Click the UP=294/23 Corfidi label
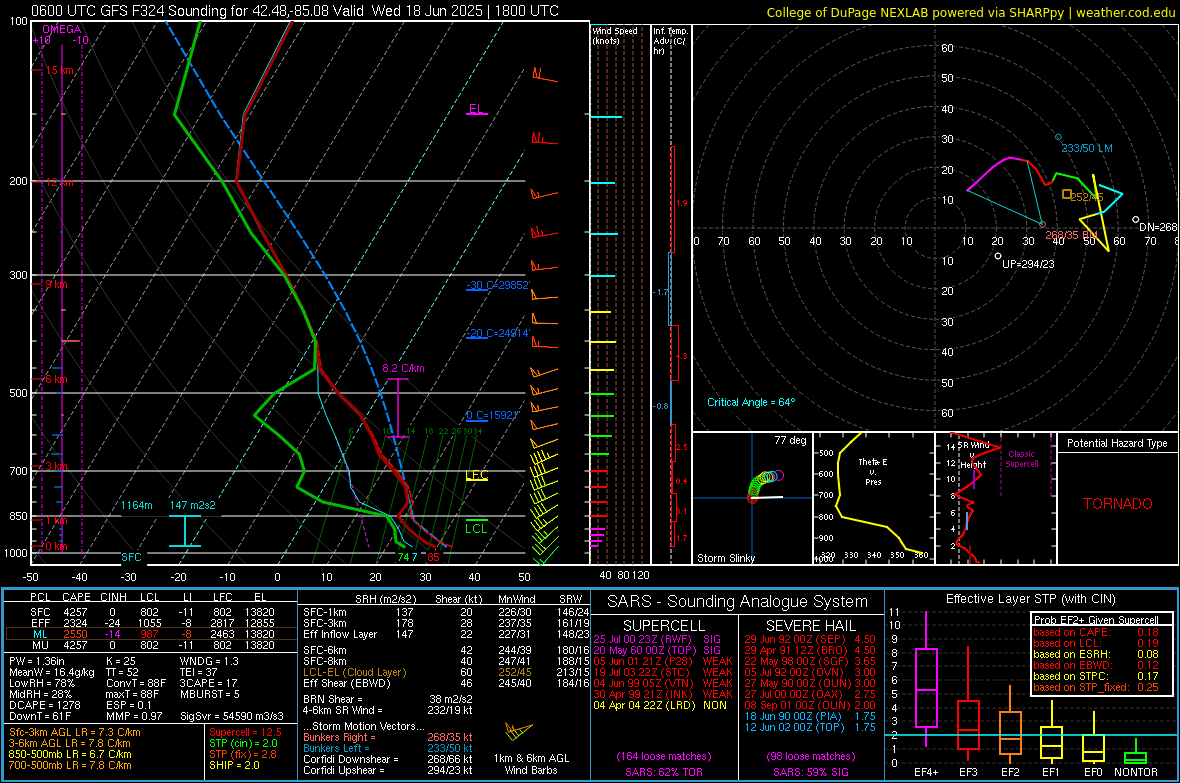Image resolution: width=1180 pixels, height=783 pixels. (1028, 264)
